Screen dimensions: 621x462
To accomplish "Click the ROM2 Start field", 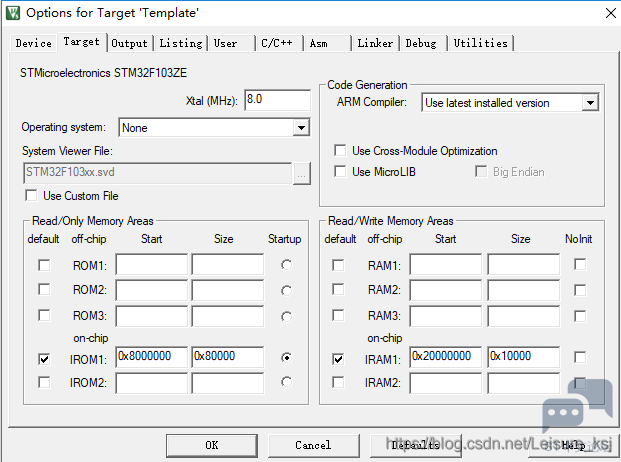I will (x=152, y=290).
